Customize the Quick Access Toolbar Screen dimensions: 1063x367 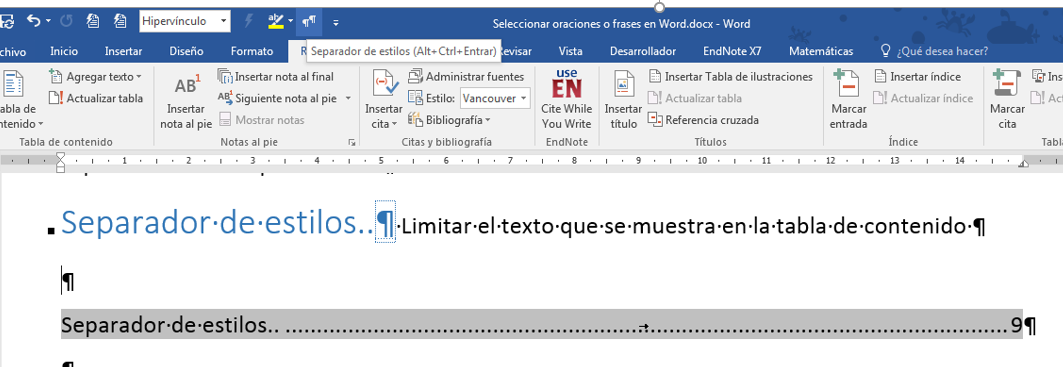click(x=336, y=22)
